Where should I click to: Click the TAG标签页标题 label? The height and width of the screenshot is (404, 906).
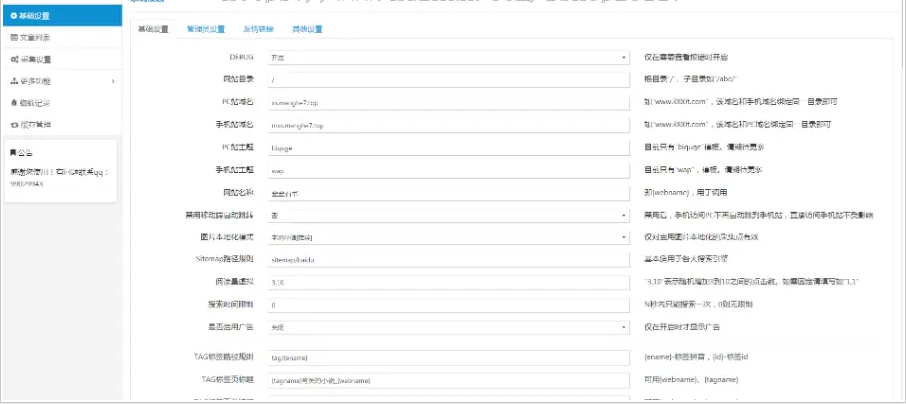pyautogui.click(x=227, y=379)
